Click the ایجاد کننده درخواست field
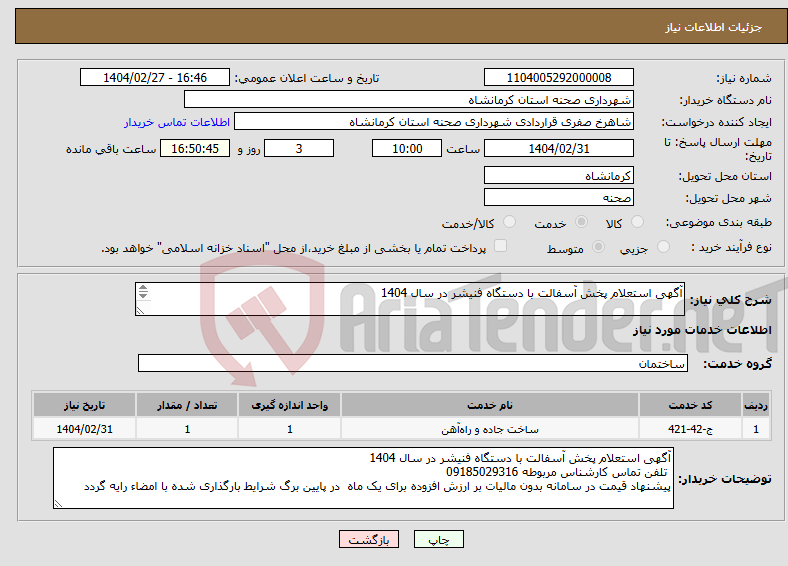 tap(434, 122)
